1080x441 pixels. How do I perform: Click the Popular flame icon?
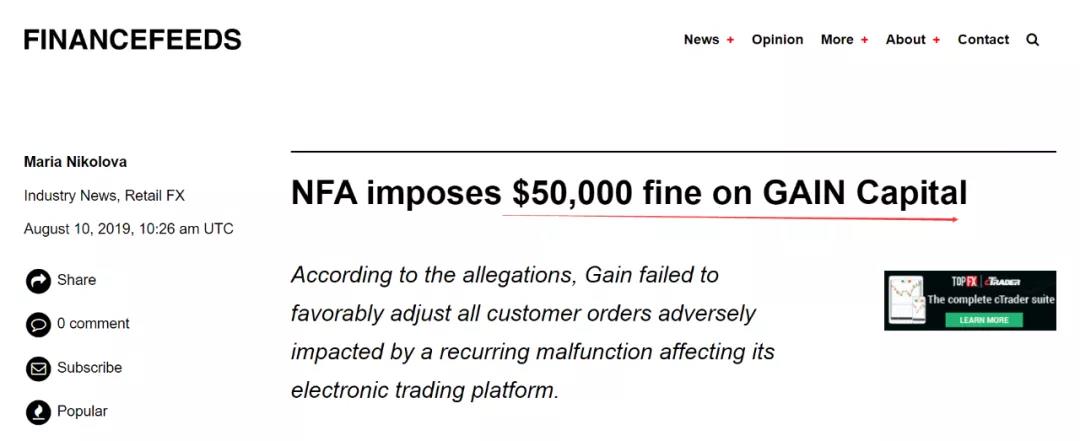39,412
